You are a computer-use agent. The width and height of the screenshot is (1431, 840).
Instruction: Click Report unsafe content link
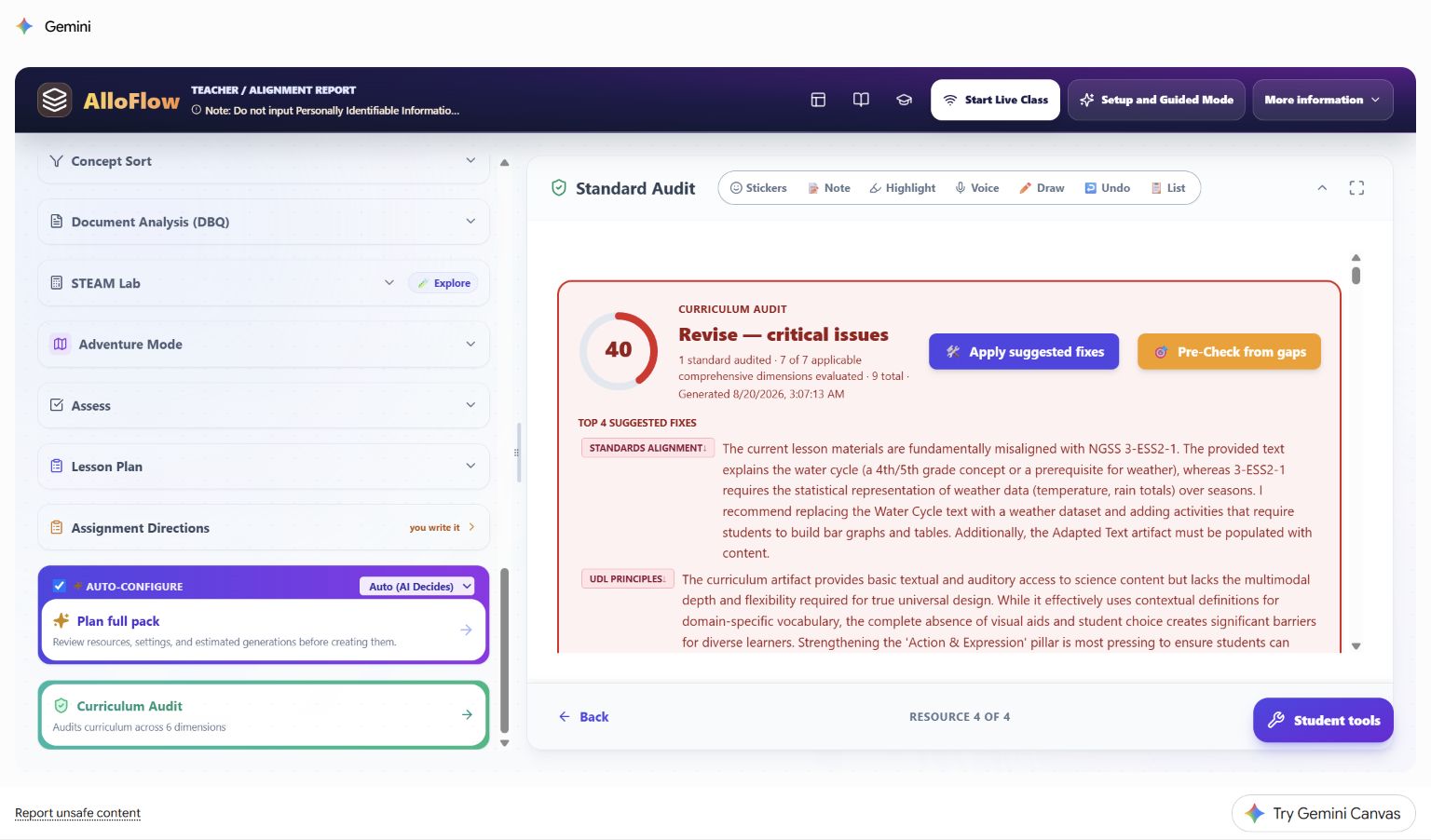77,813
